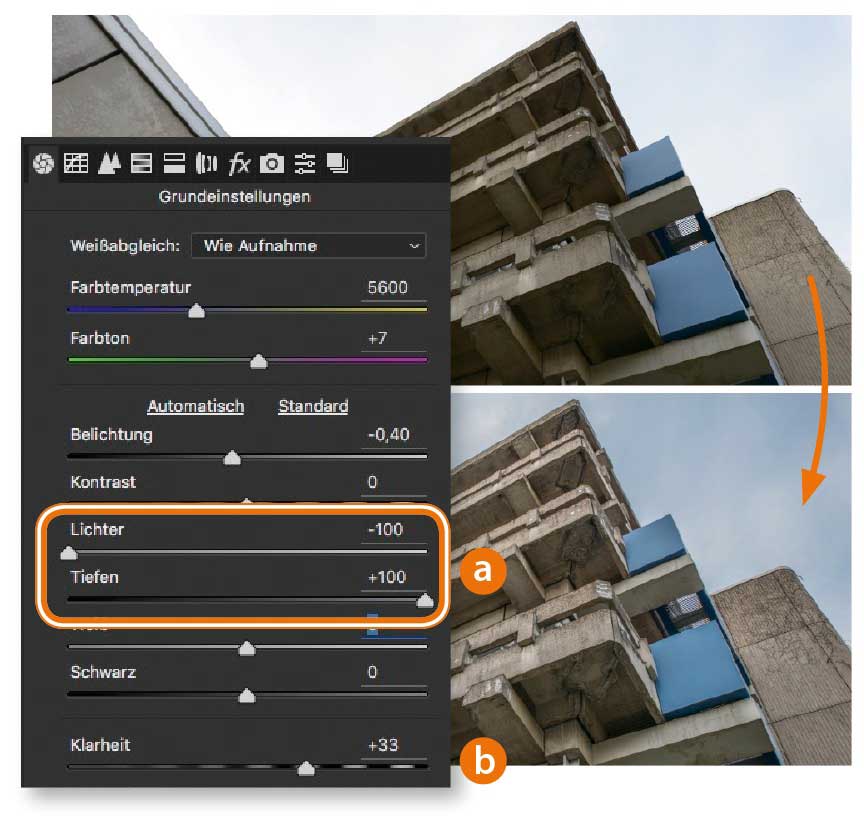Open the camera calibration panel icon
Screen dimensions: 864x816
point(272,163)
